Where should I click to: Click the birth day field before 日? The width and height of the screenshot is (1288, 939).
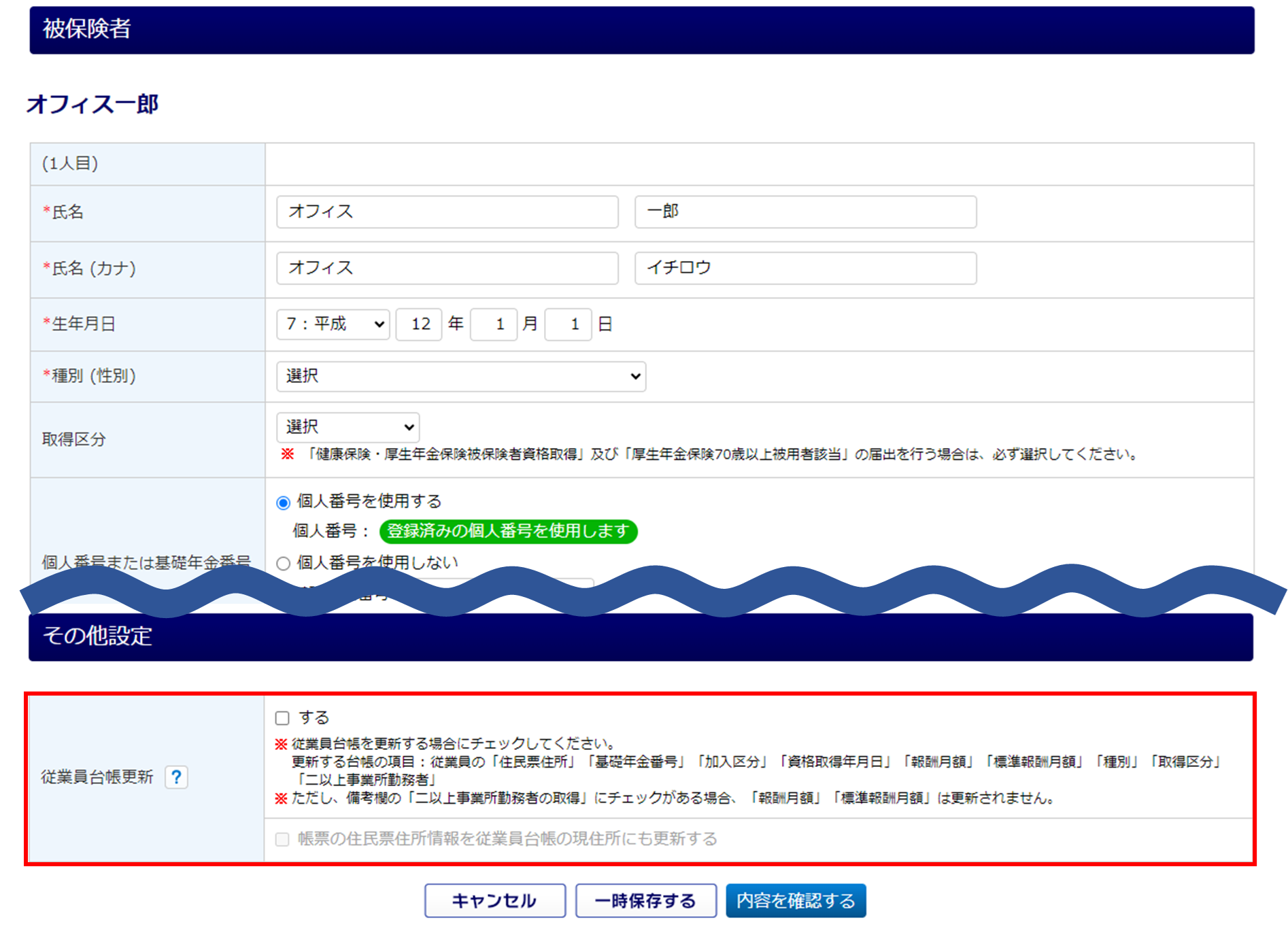pos(569,324)
